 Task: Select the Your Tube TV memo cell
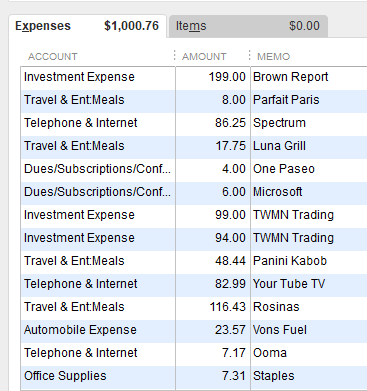[x=309, y=284]
